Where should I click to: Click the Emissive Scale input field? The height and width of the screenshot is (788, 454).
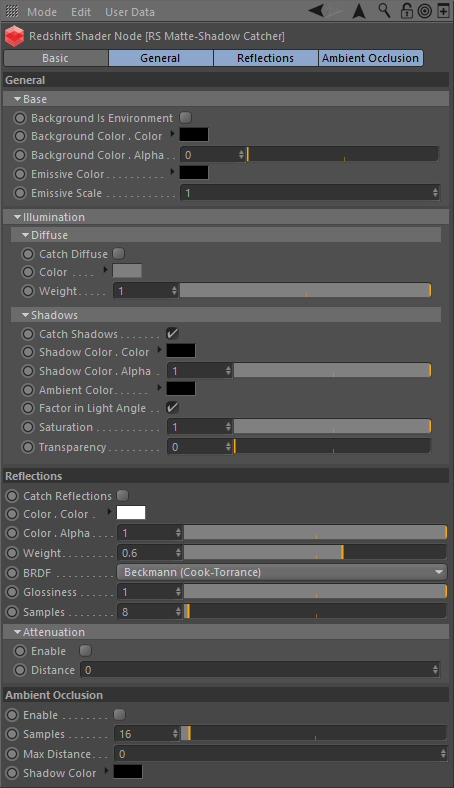pyautogui.click(x=310, y=193)
